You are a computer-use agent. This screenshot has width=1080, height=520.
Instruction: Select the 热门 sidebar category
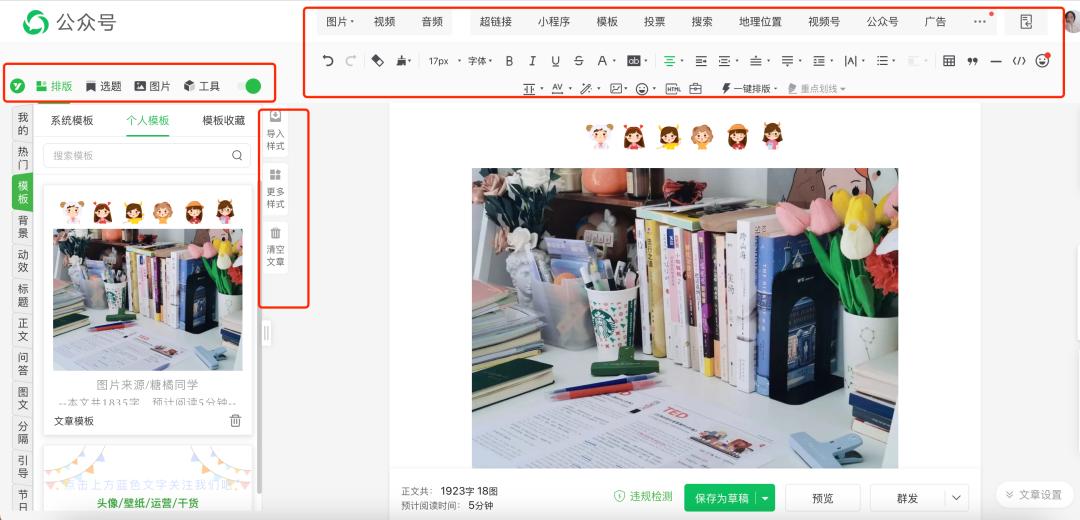tap(23, 158)
